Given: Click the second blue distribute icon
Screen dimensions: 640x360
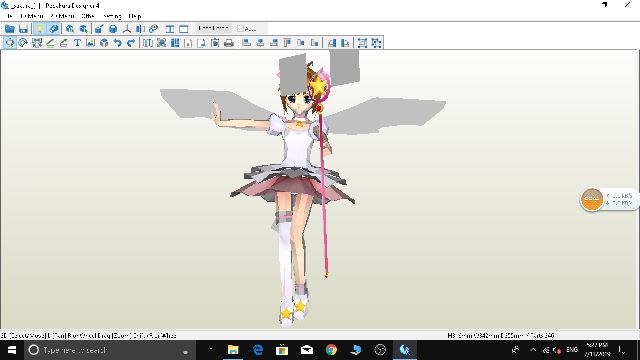Looking at the screenshot, I should [x=345, y=42].
